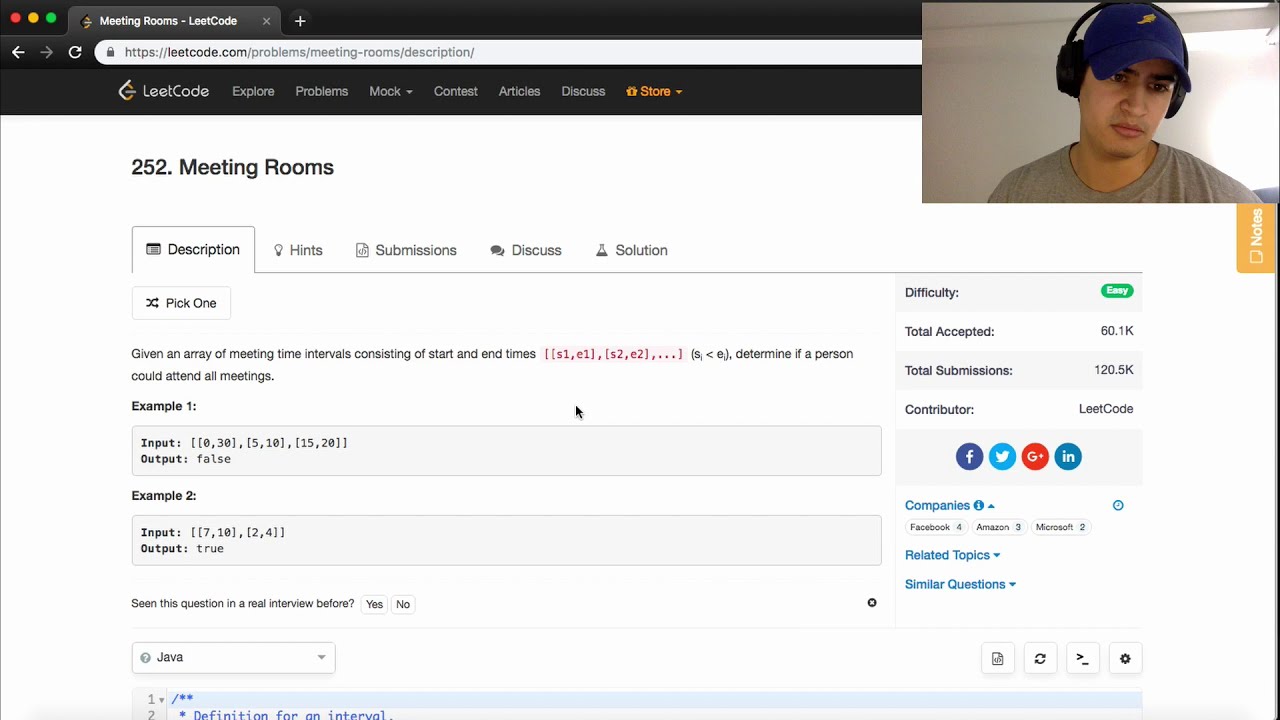Expand Related Topics
Screen dimensions: 1280x720
click(x=952, y=555)
